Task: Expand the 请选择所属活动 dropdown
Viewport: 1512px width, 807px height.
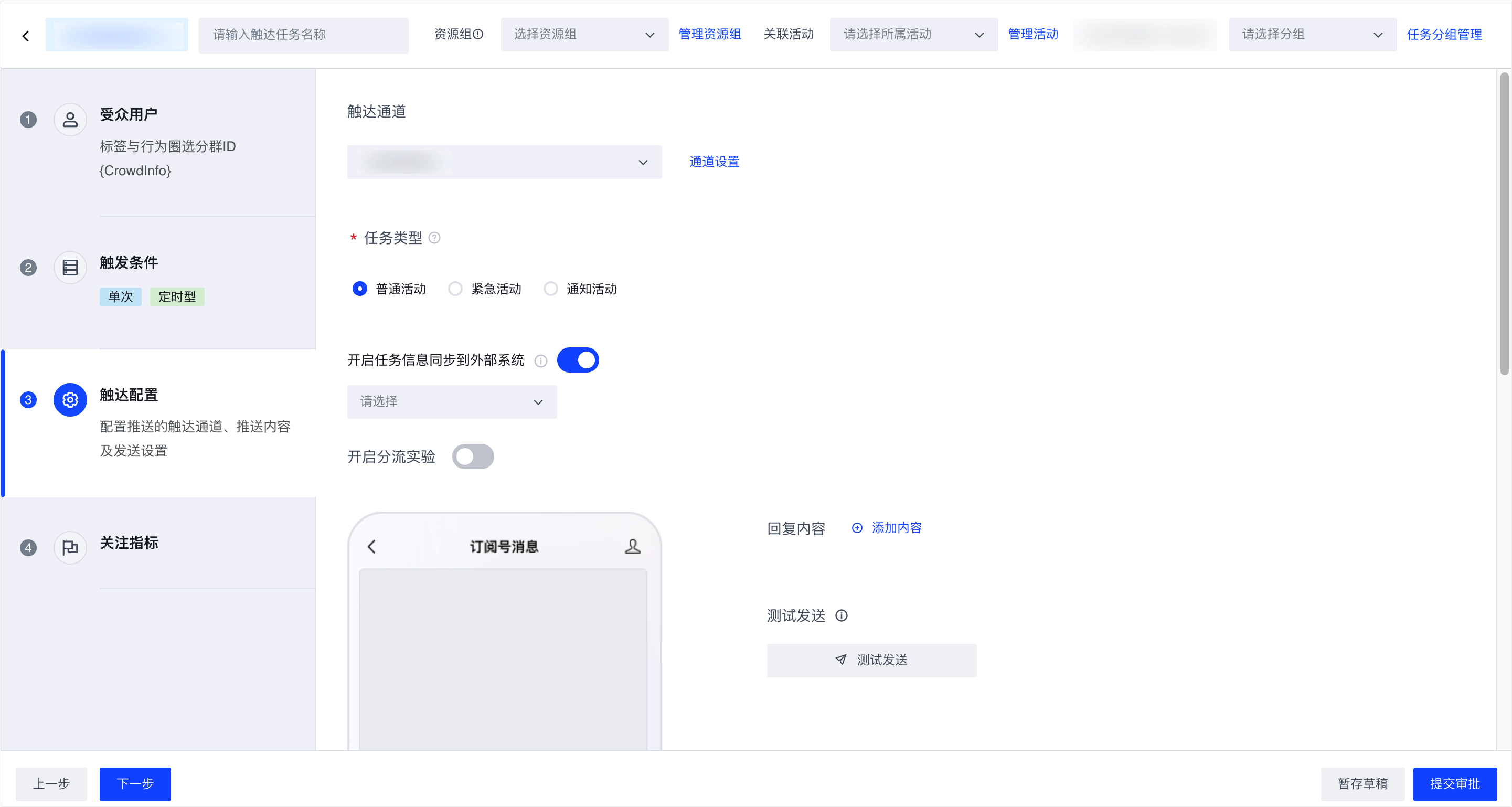Action: pos(913,35)
